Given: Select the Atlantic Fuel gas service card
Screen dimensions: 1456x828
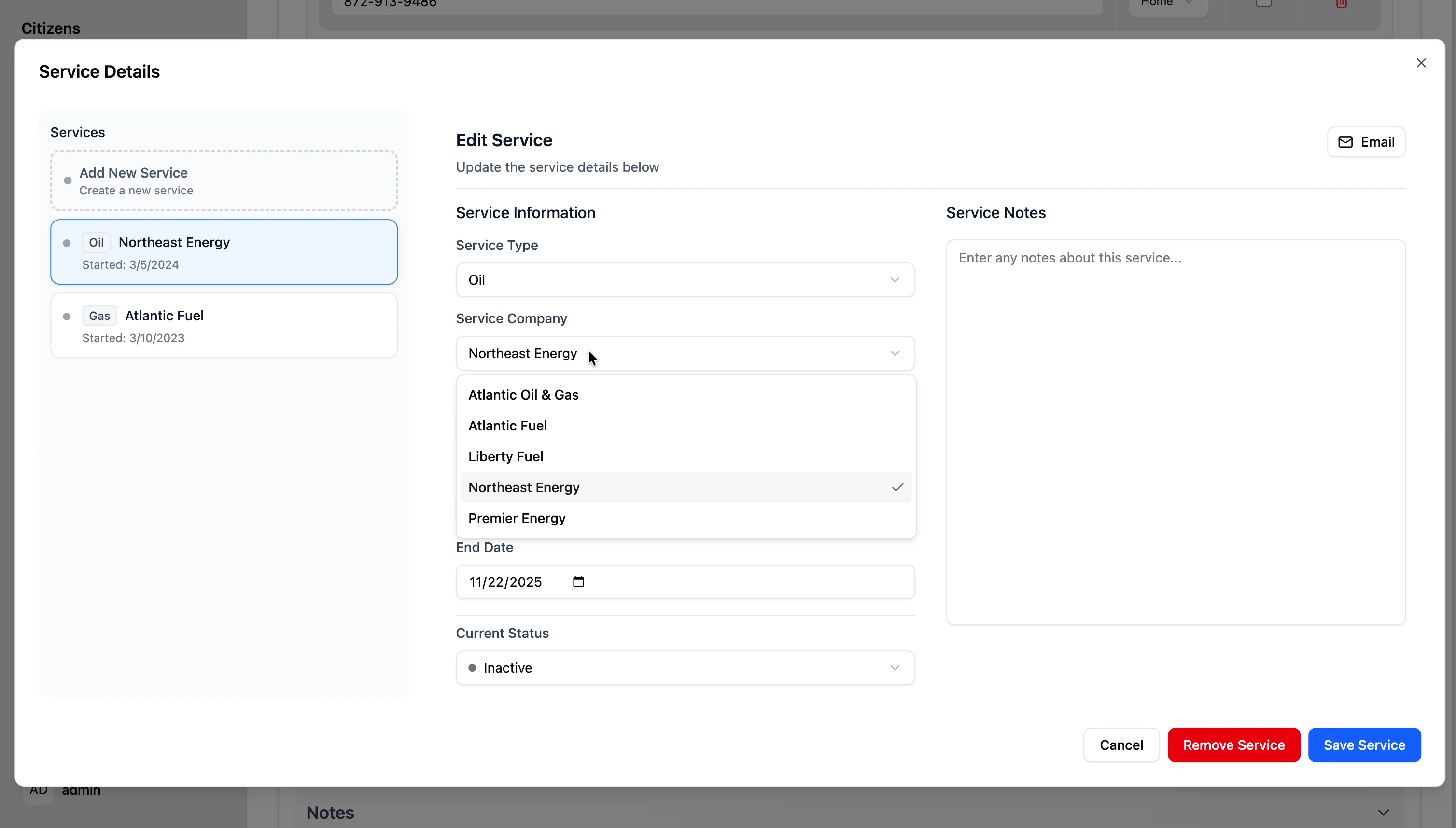Looking at the screenshot, I should (x=224, y=326).
